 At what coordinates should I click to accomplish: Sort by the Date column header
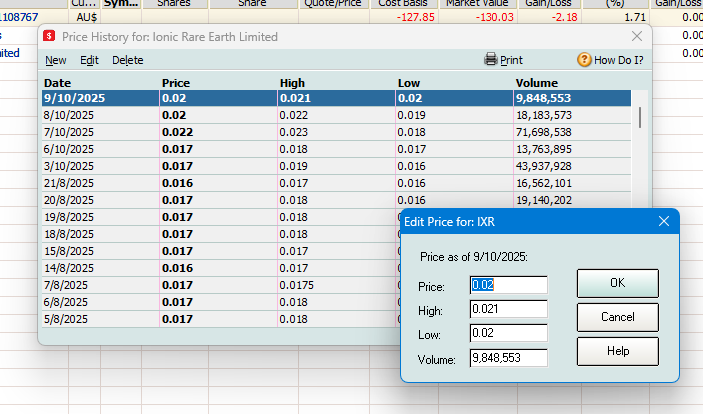coord(57,83)
